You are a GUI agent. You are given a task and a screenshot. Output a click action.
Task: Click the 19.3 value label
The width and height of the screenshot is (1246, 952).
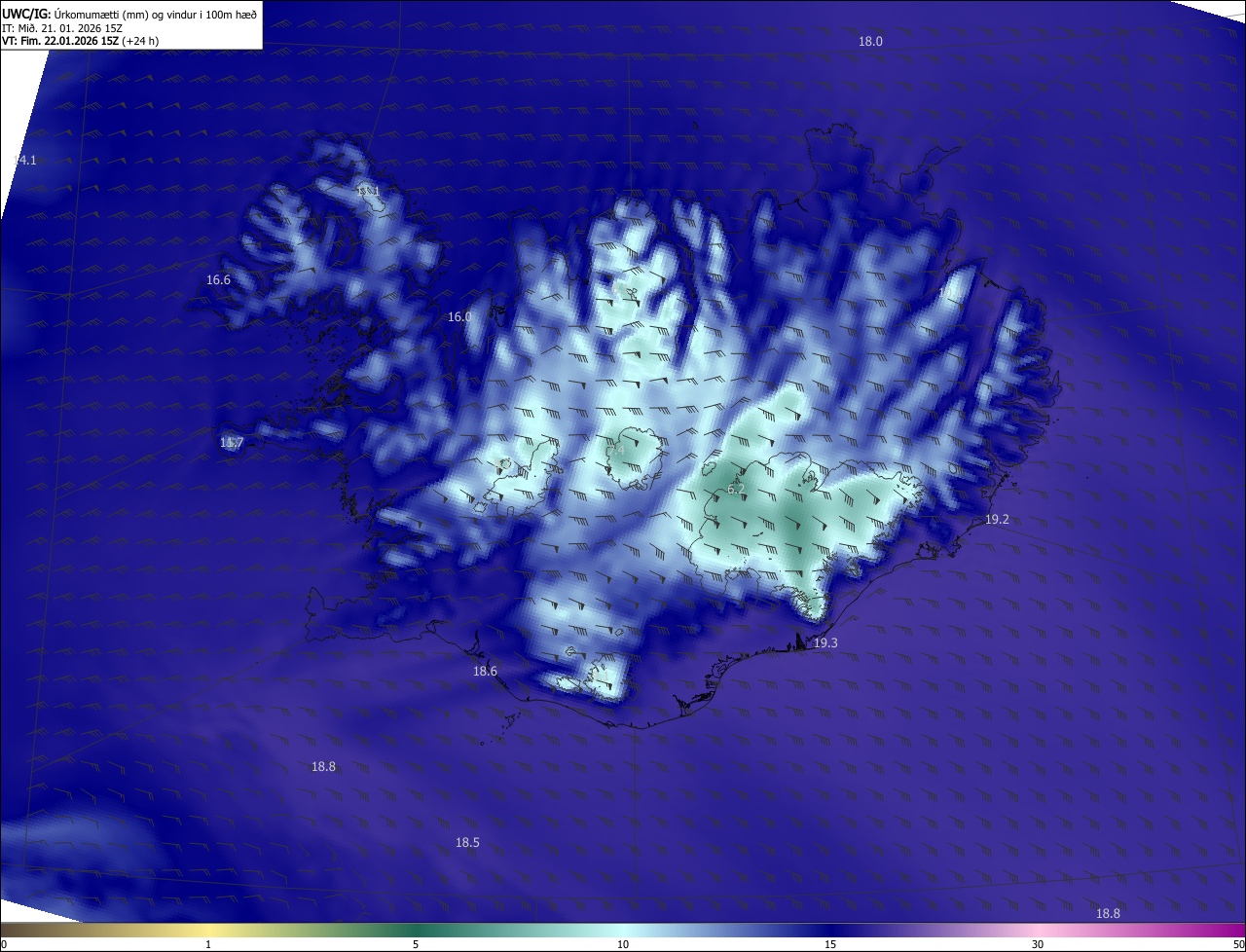(825, 643)
